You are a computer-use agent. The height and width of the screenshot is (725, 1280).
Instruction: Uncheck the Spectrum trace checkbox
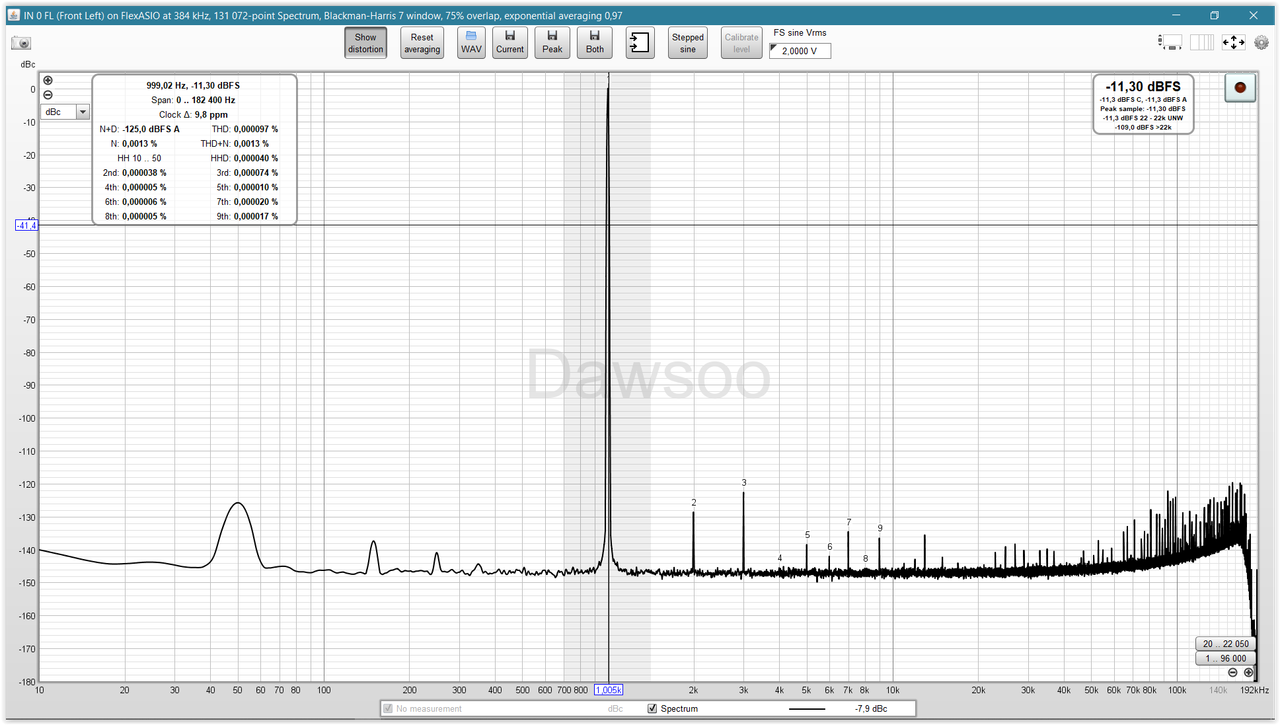tap(653, 709)
